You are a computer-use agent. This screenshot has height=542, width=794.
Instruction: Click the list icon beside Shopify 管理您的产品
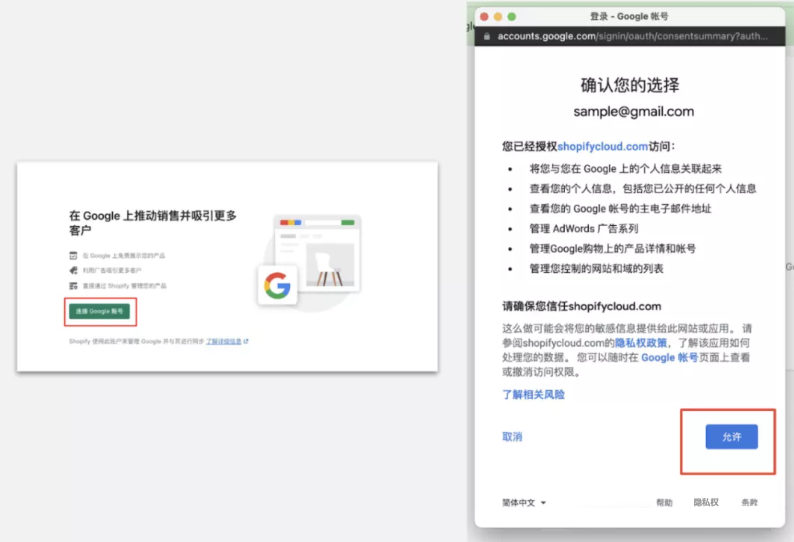tap(73, 286)
